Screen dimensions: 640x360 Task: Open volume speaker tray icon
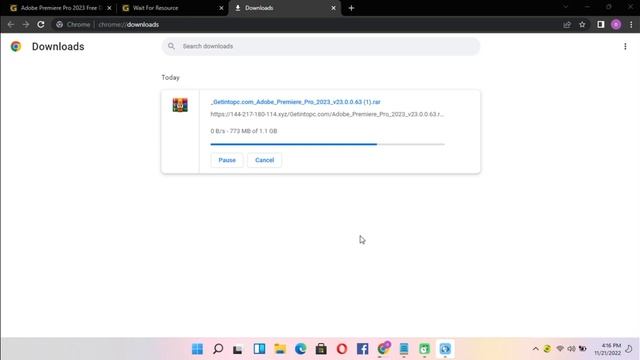tap(571, 349)
